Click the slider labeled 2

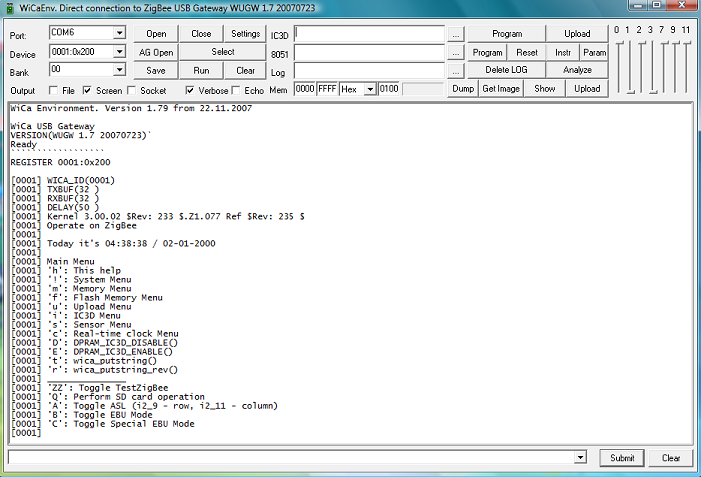coord(642,67)
